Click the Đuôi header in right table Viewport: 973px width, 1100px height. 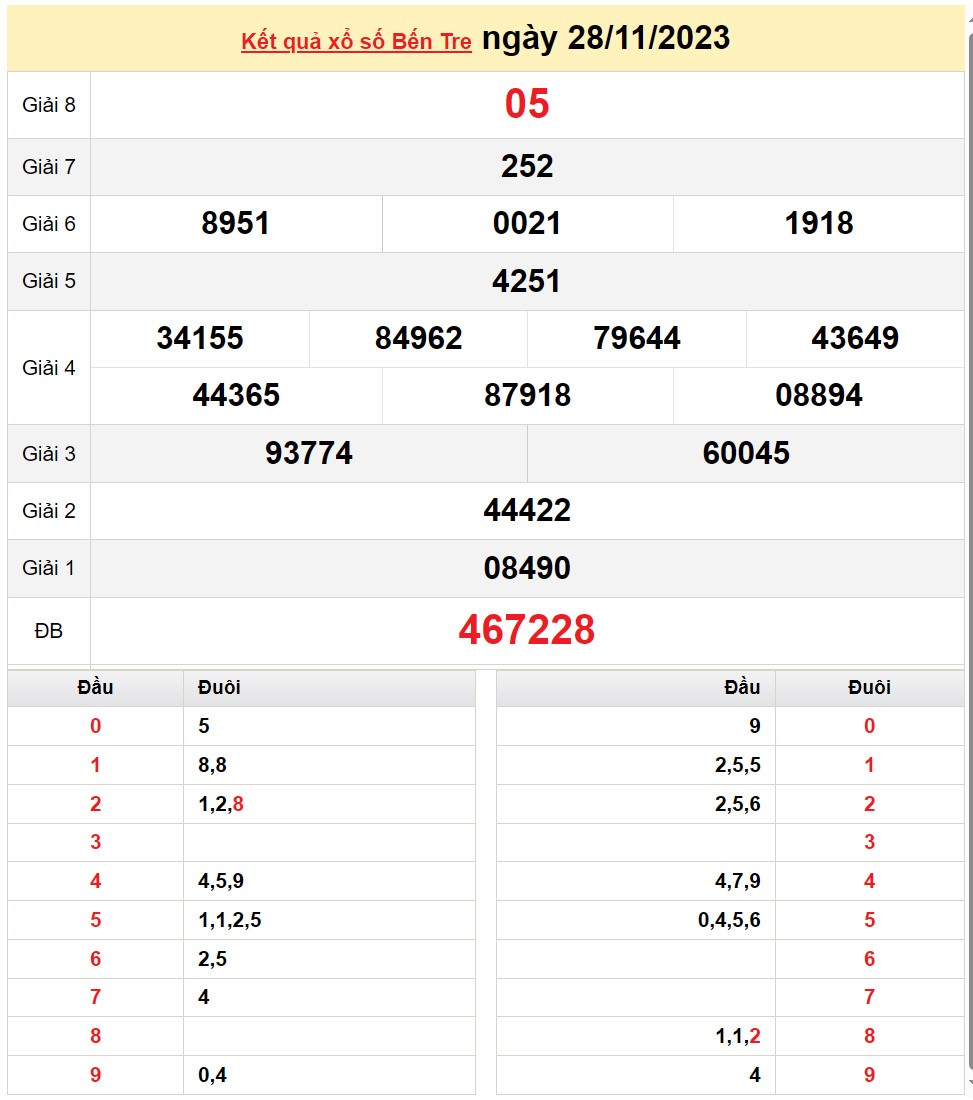[x=870, y=687]
